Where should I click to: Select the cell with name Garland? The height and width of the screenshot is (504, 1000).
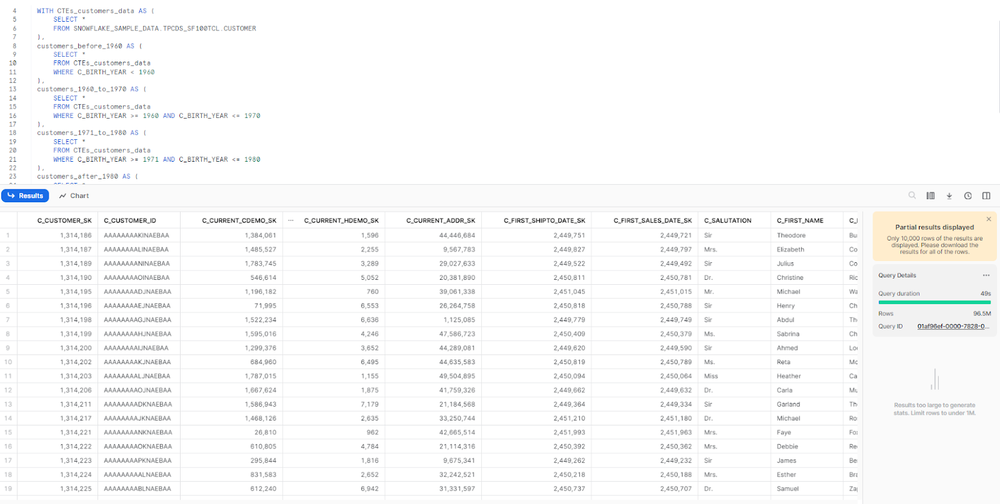pos(807,404)
